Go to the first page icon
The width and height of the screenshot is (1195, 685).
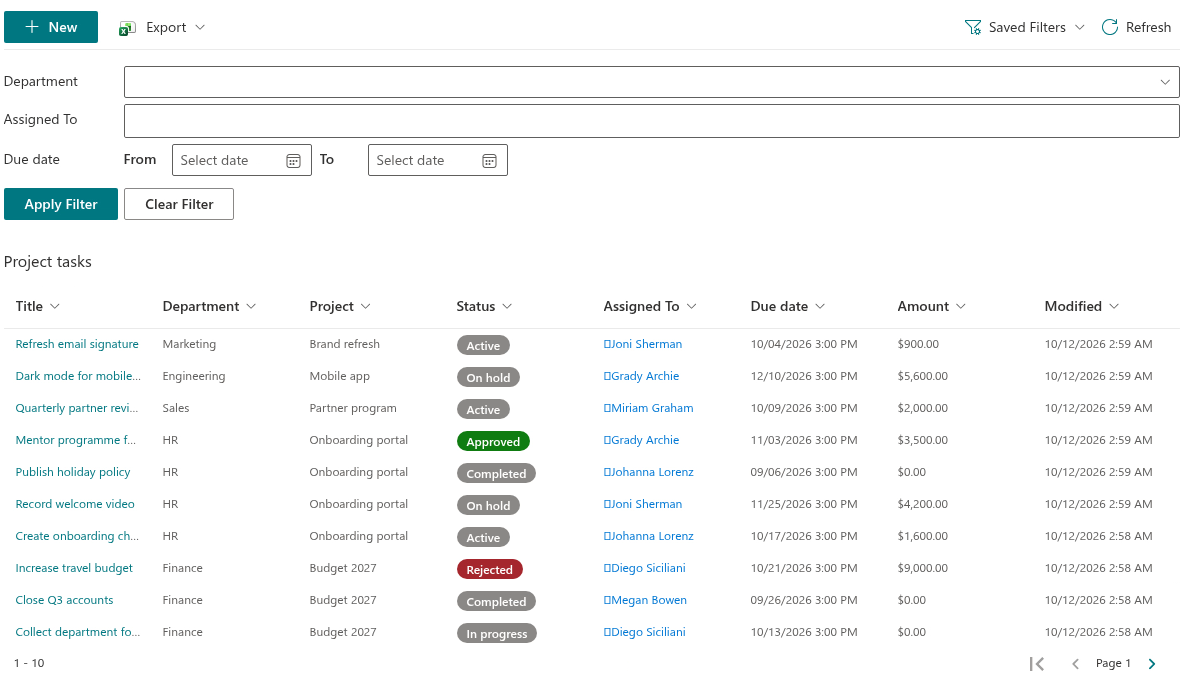coord(1036,664)
